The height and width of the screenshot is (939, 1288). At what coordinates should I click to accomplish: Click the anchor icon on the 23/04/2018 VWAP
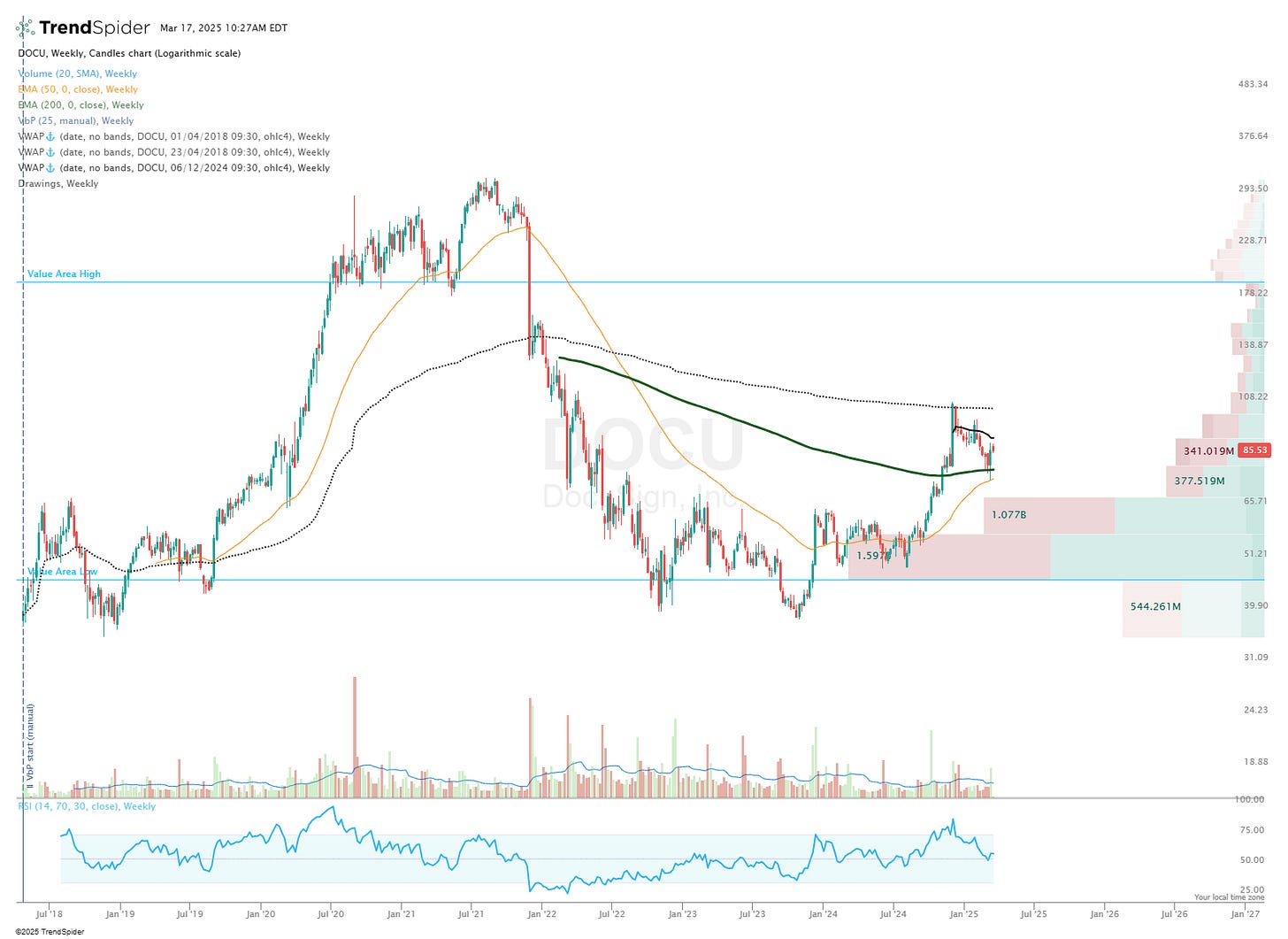(50, 152)
